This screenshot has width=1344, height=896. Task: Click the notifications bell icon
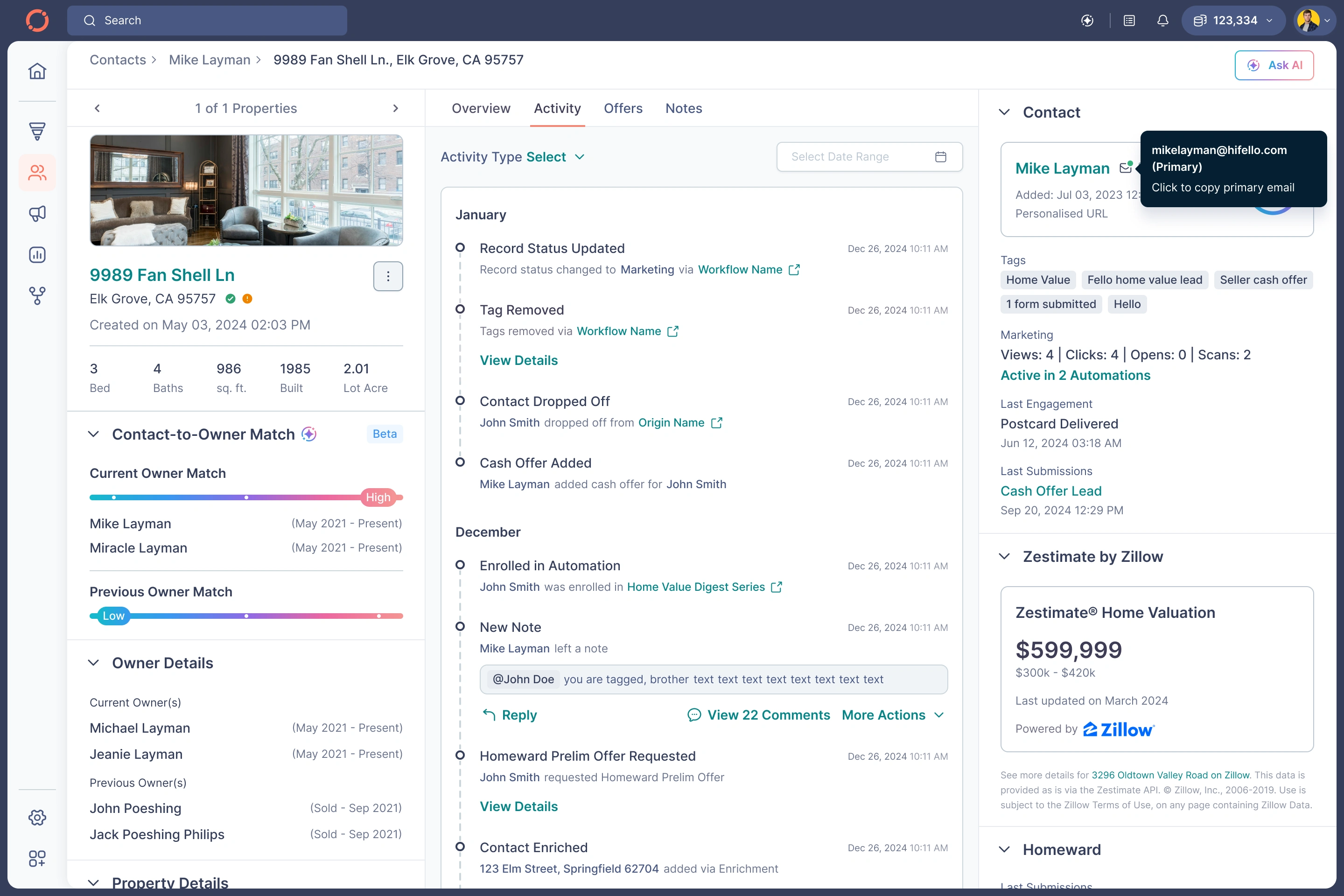[1162, 21]
